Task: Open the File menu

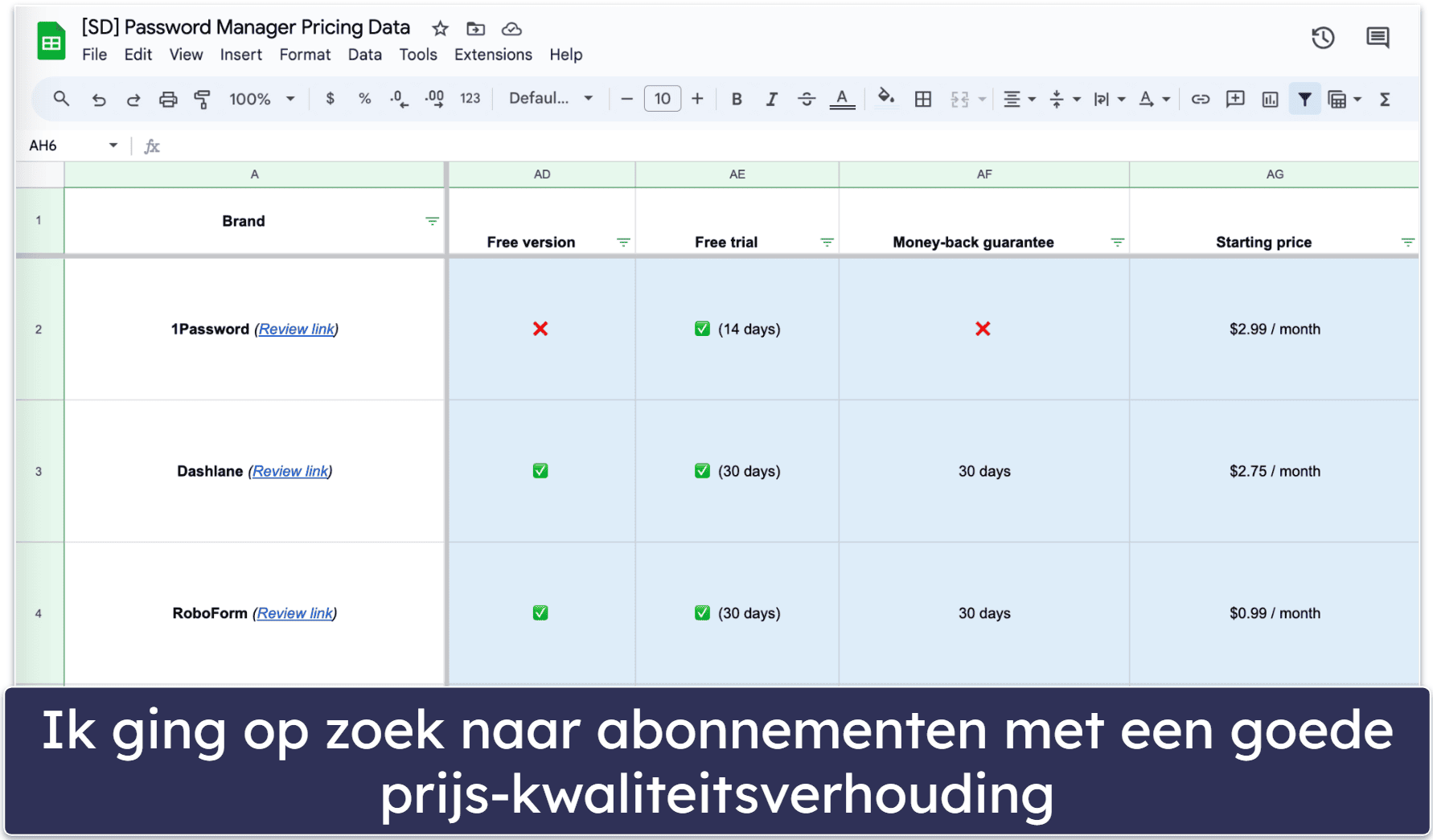Action: point(94,55)
